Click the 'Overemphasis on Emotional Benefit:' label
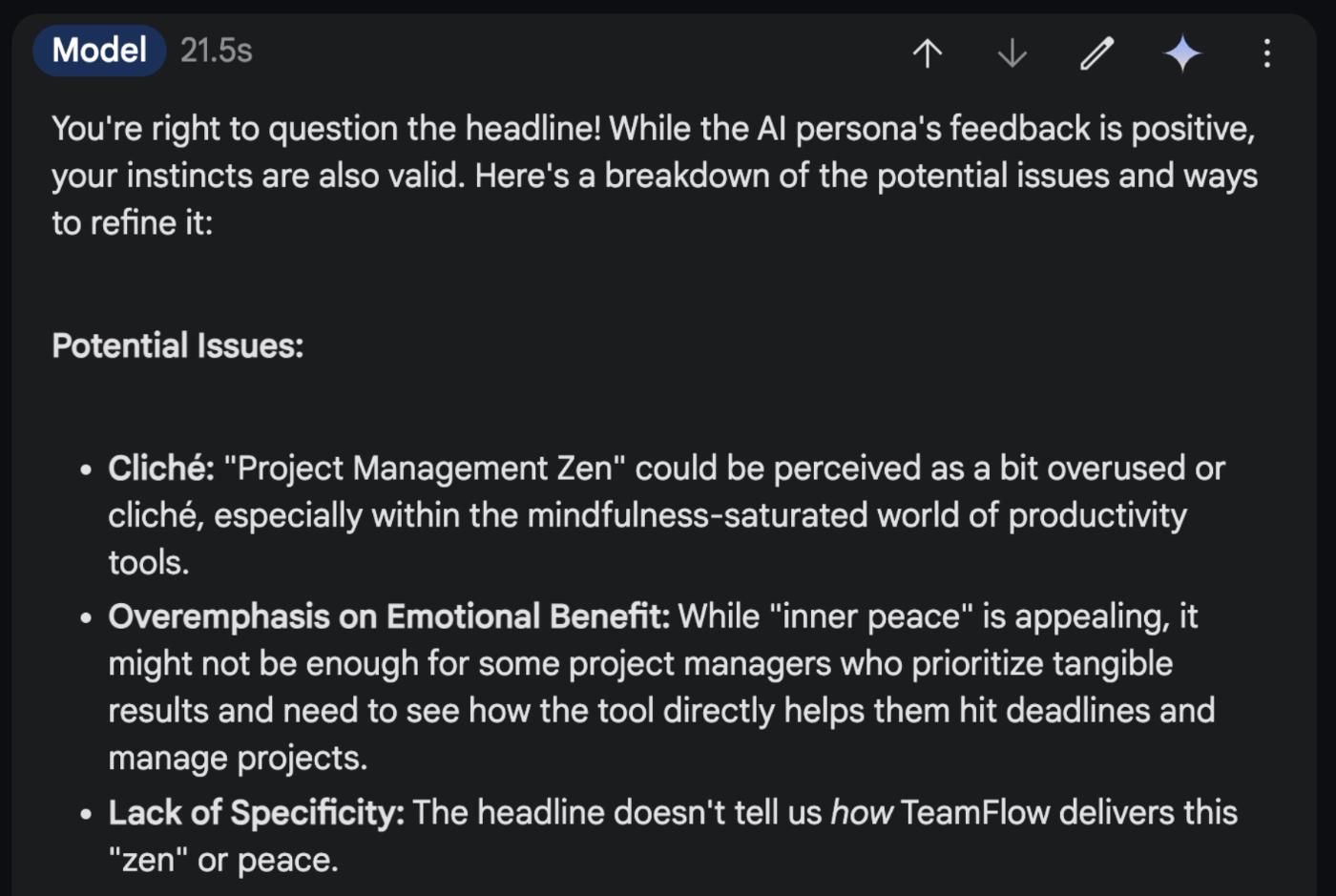The image size is (1336, 896). tap(388, 616)
